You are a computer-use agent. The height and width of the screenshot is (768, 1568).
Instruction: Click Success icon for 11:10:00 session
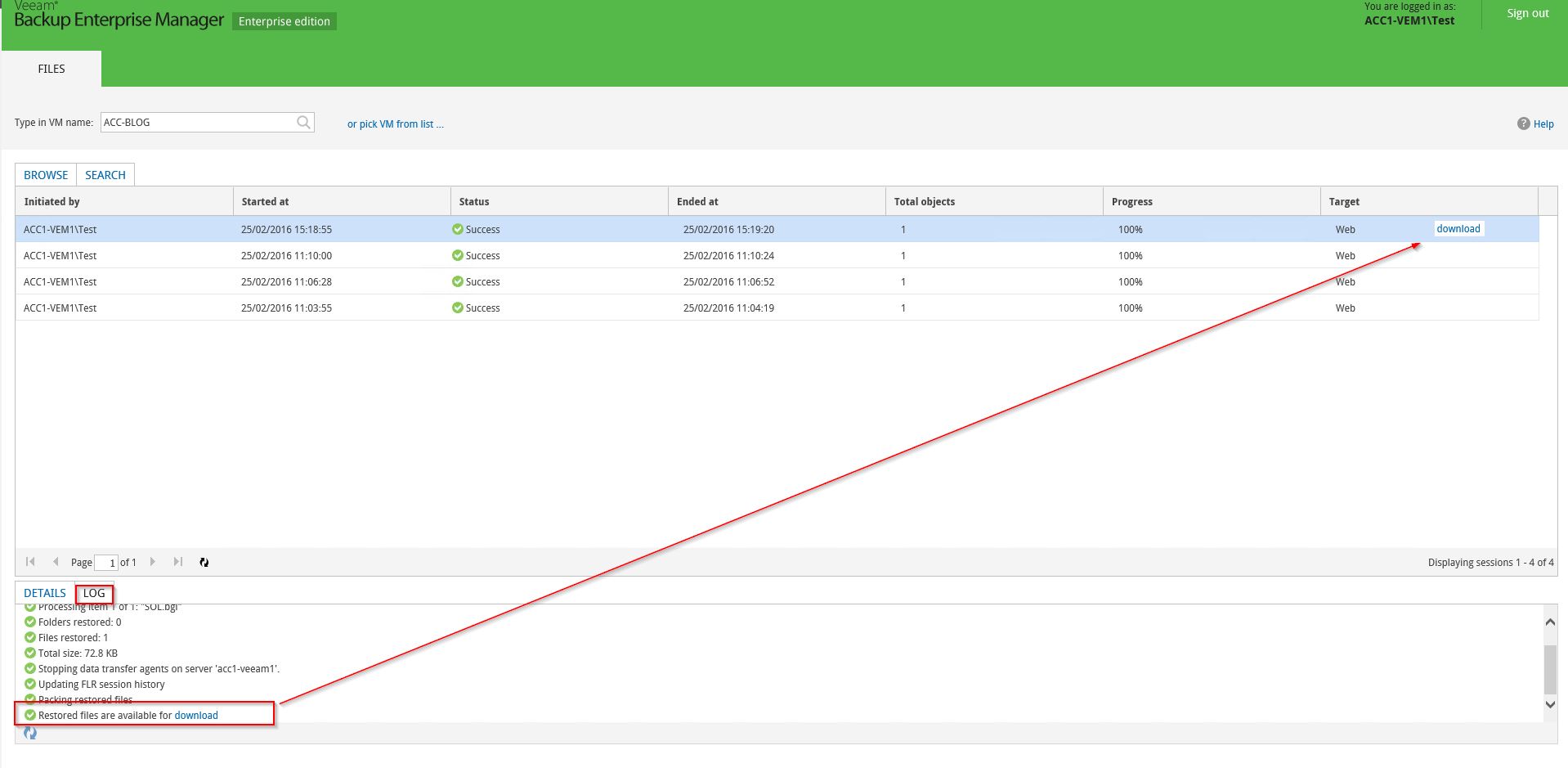tap(458, 255)
